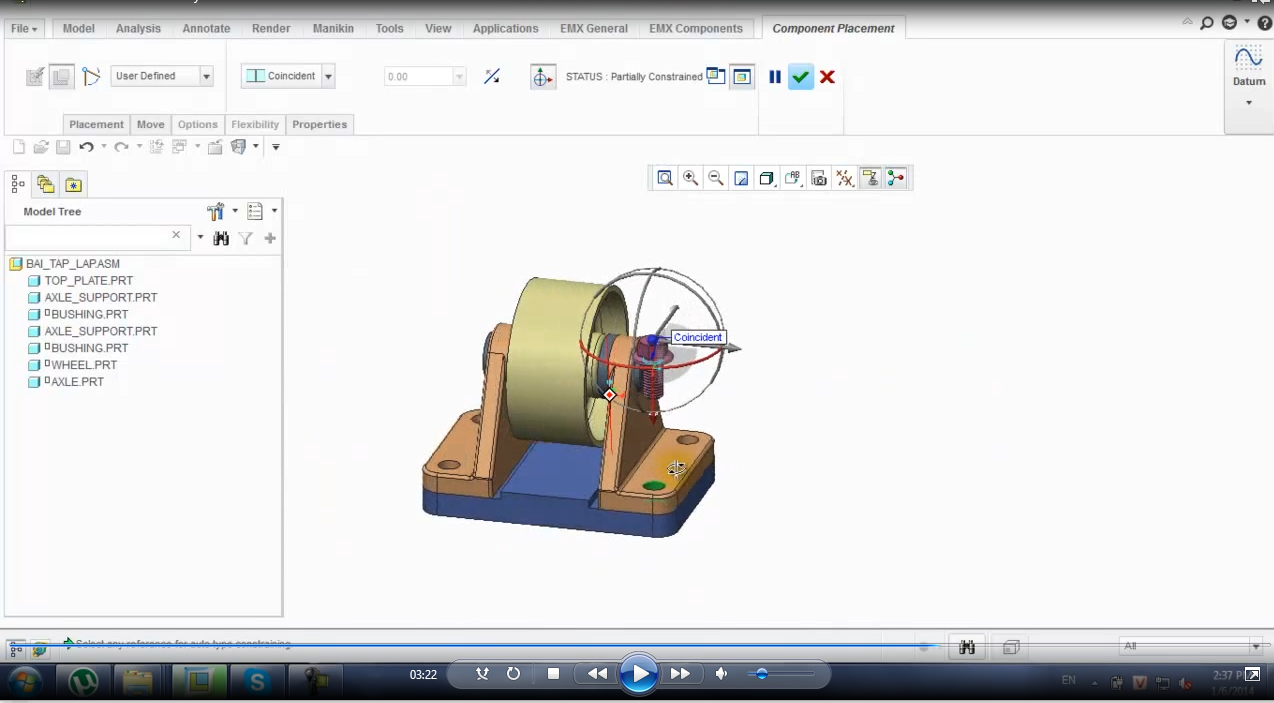
Task: Open the Coincident constraint type dropdown
Action: 327,76
